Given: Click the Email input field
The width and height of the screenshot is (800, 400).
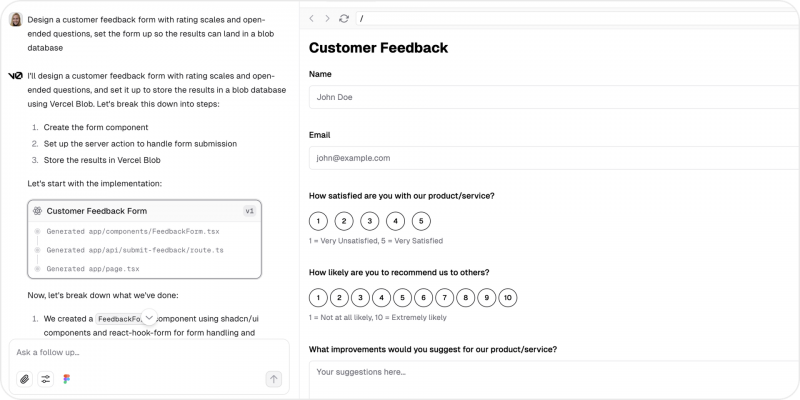Looking at the screenshot, I should coord(554,158).
